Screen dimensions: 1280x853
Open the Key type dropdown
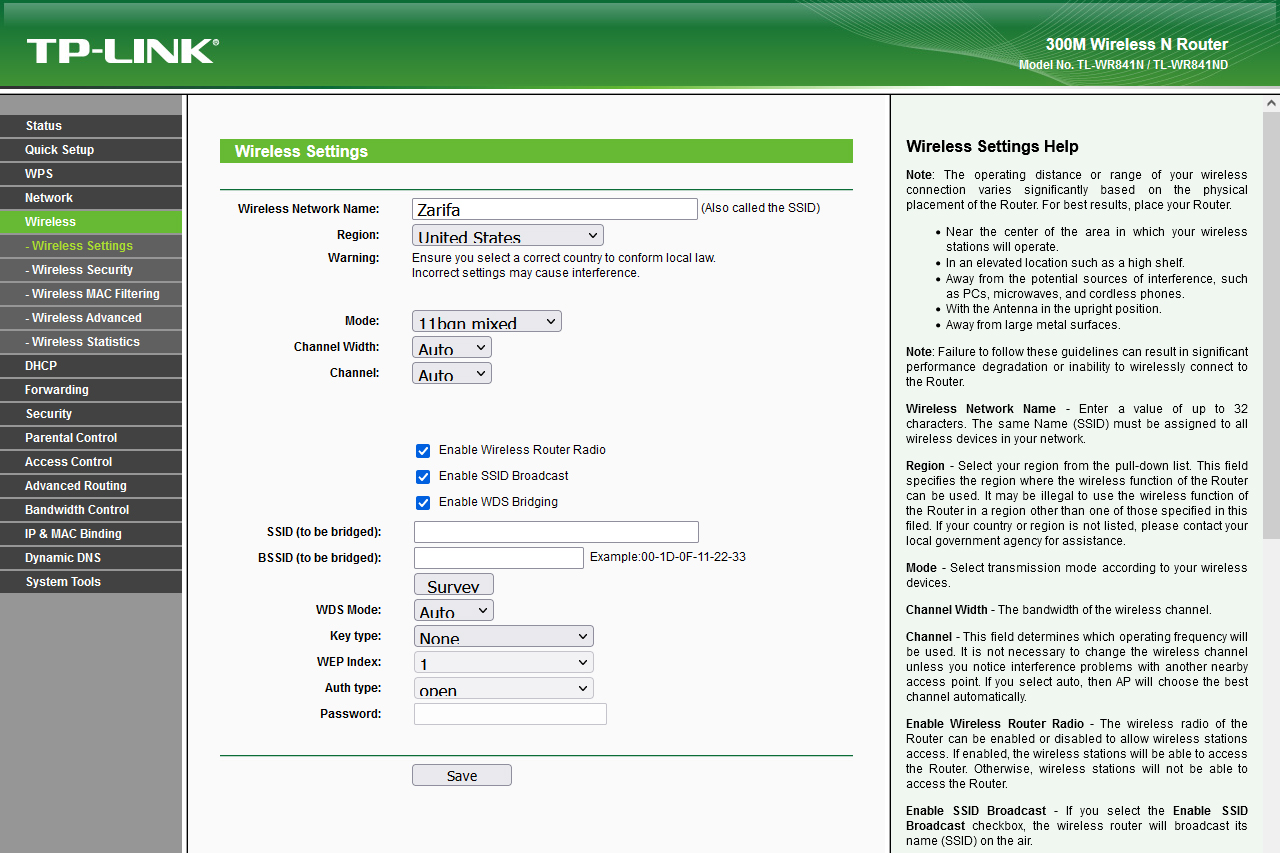click(504, 636)
